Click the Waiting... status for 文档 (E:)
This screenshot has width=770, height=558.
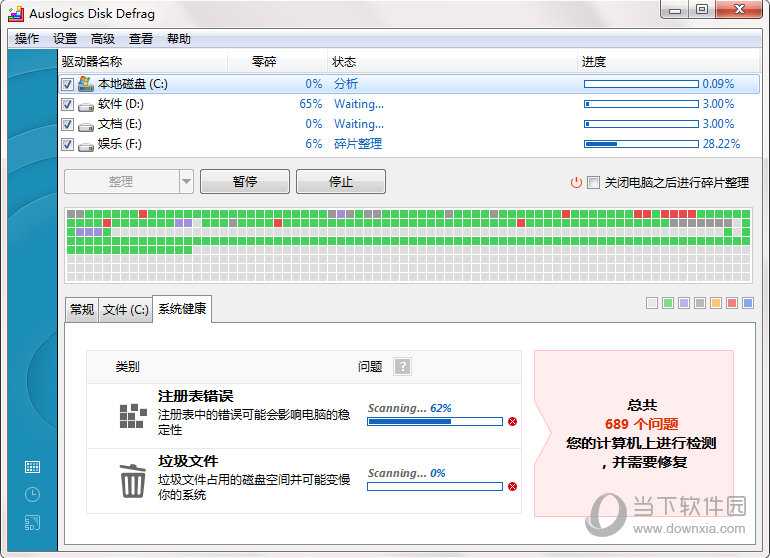pyautogui.click(x=359, y=124)
